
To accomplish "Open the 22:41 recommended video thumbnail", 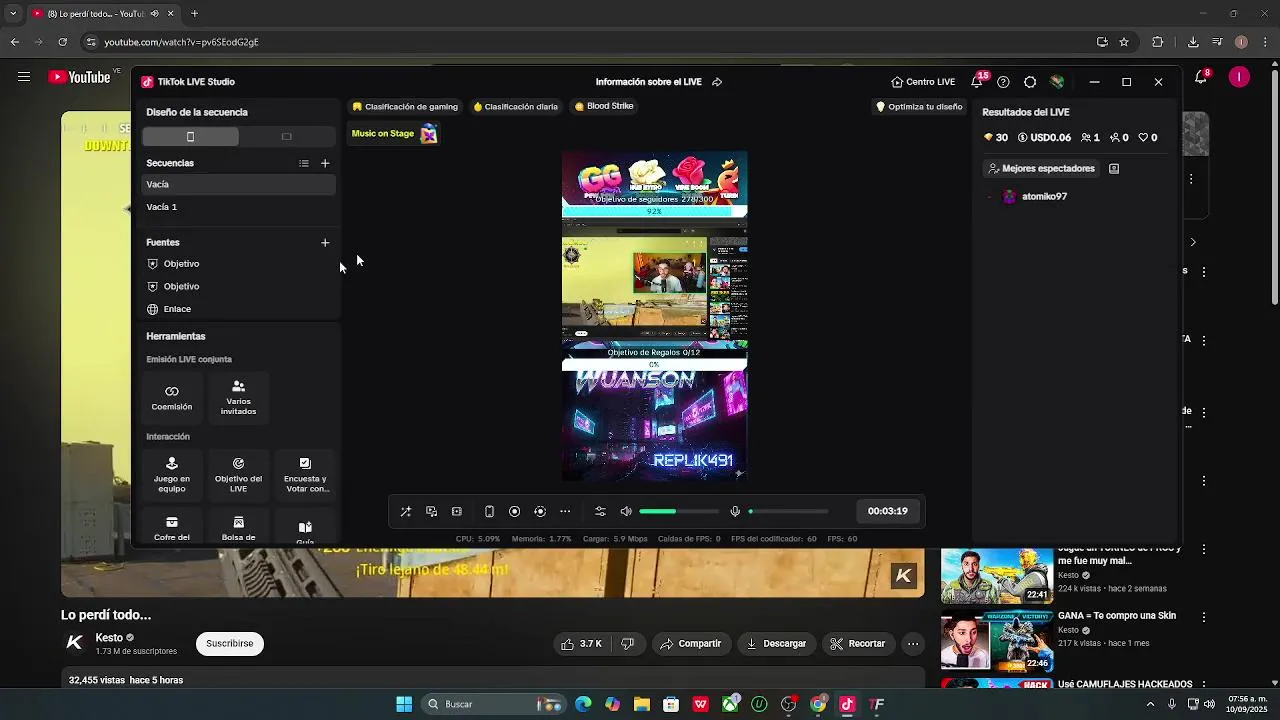I will pos(997,576).
